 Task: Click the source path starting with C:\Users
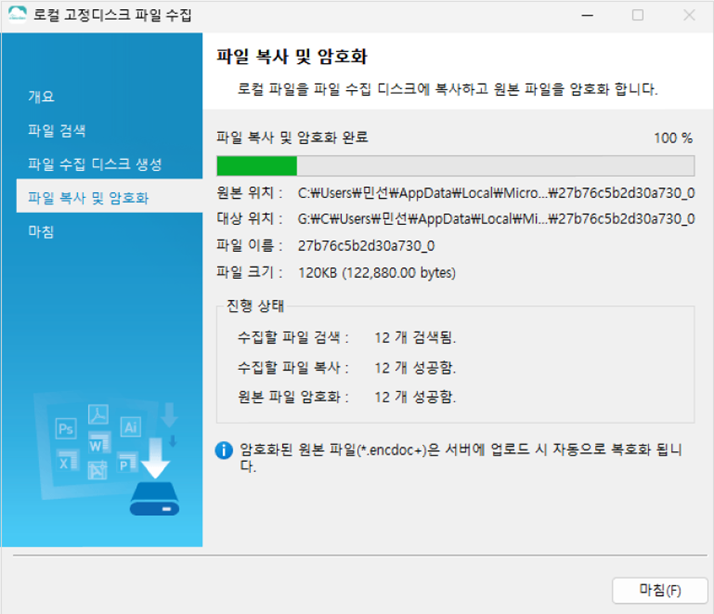click(x=496, y=193)
